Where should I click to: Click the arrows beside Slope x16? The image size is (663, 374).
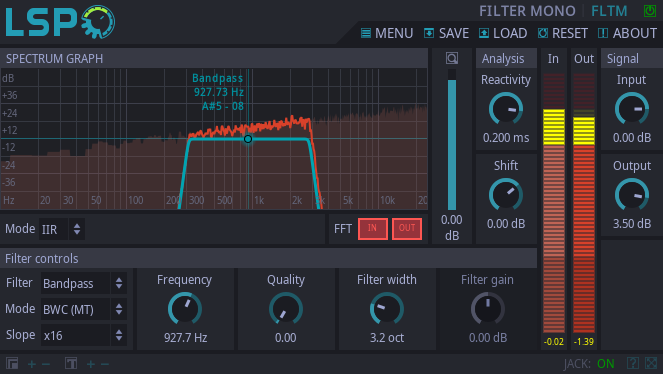119,336
